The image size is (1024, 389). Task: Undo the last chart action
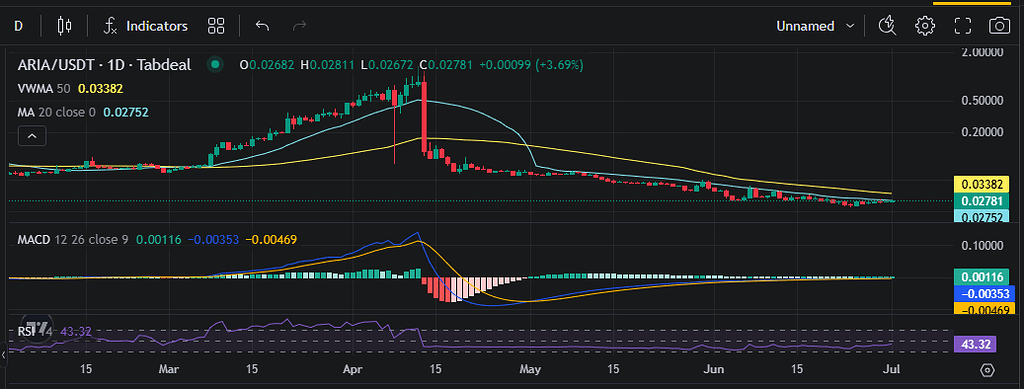coord(262,26)
